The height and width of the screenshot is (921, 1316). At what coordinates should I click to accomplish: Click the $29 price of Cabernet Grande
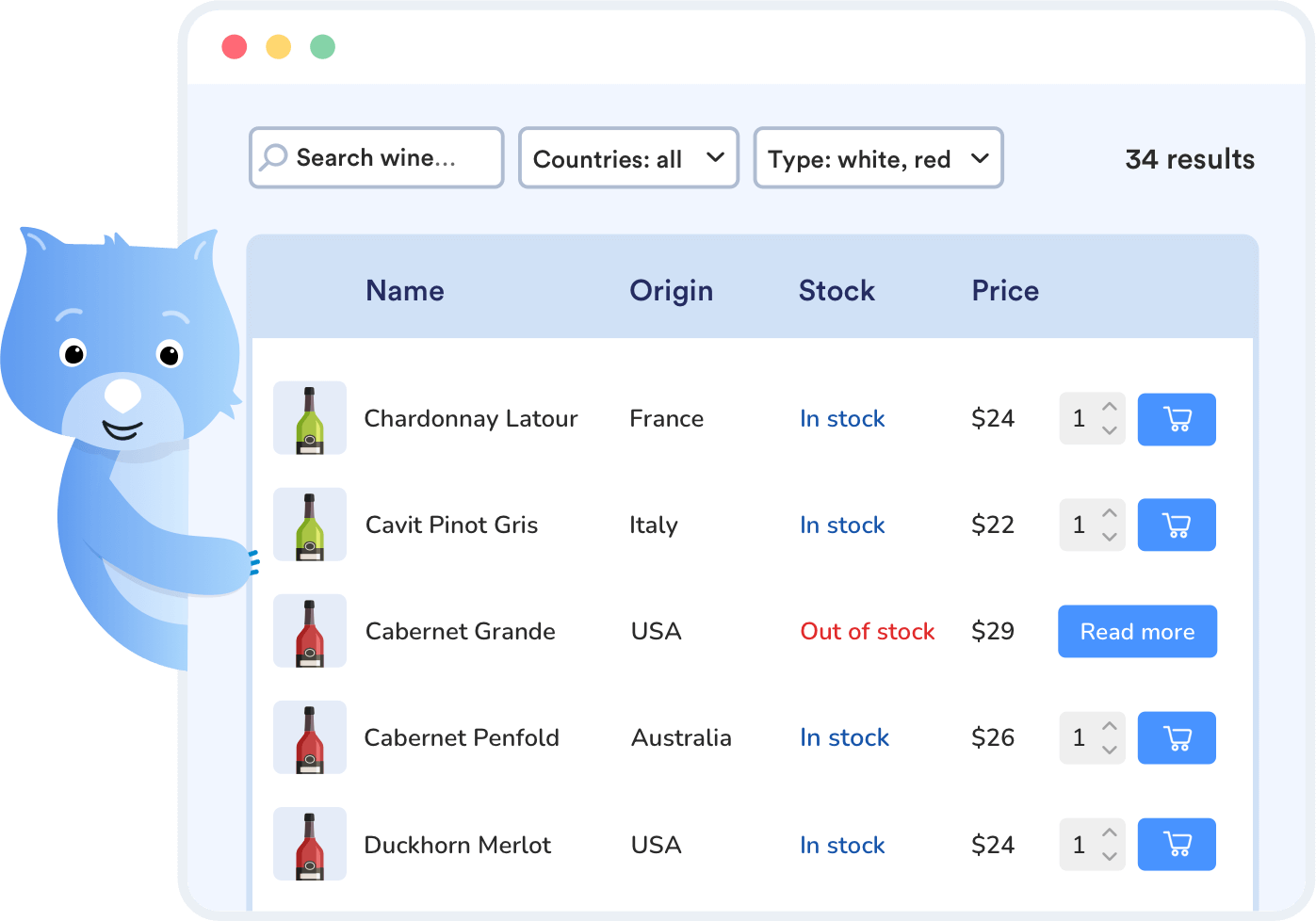click(x=993, y=631)
